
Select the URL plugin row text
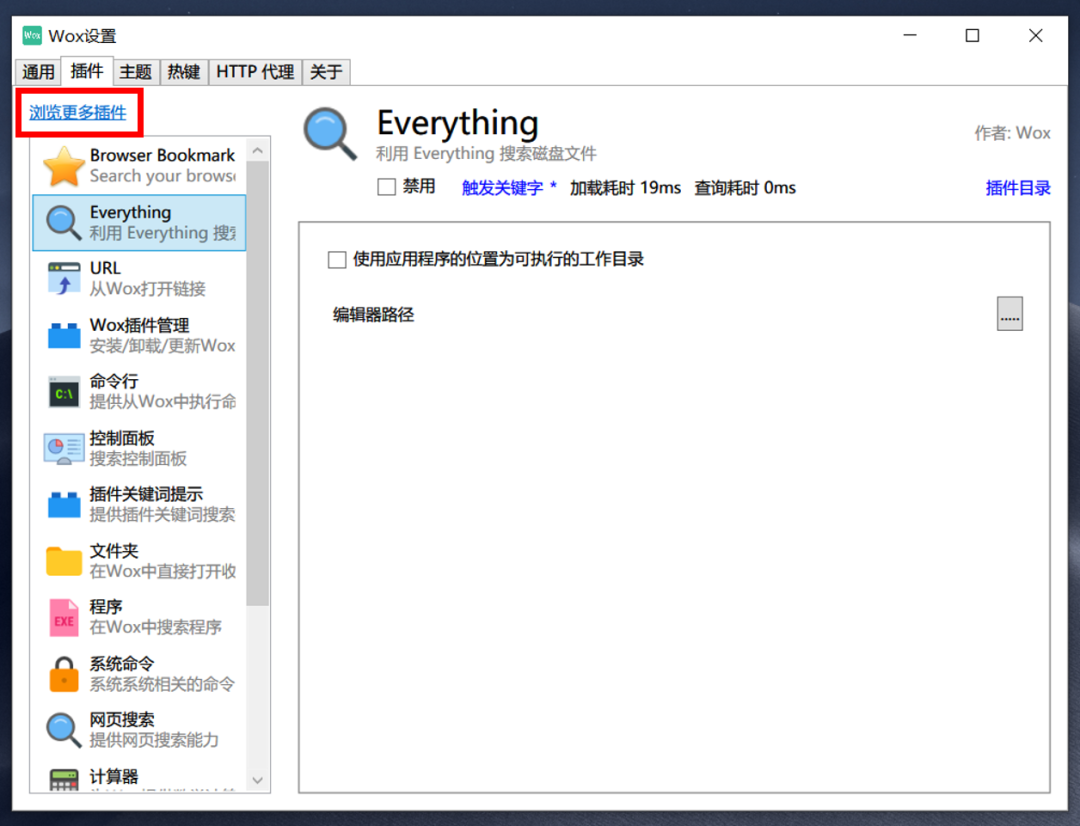tap(105, 268)
